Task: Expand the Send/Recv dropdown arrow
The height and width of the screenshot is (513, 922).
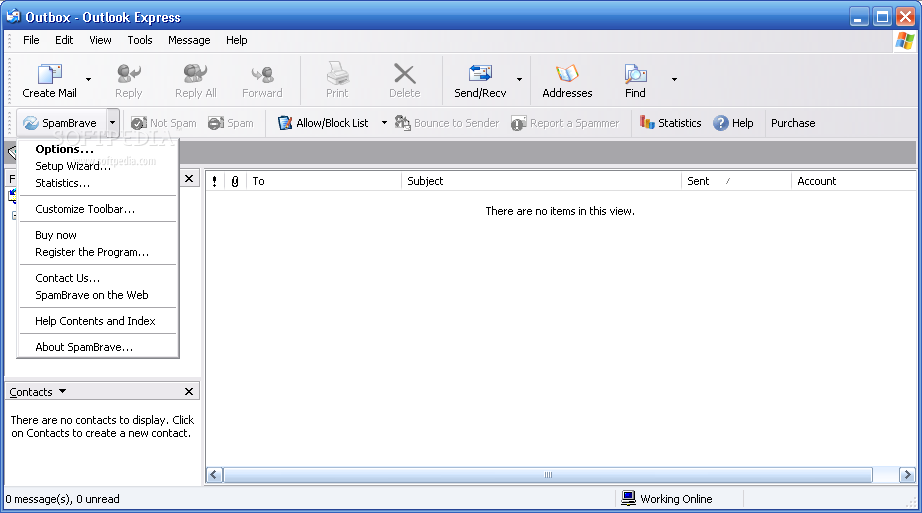Action: 519,79
